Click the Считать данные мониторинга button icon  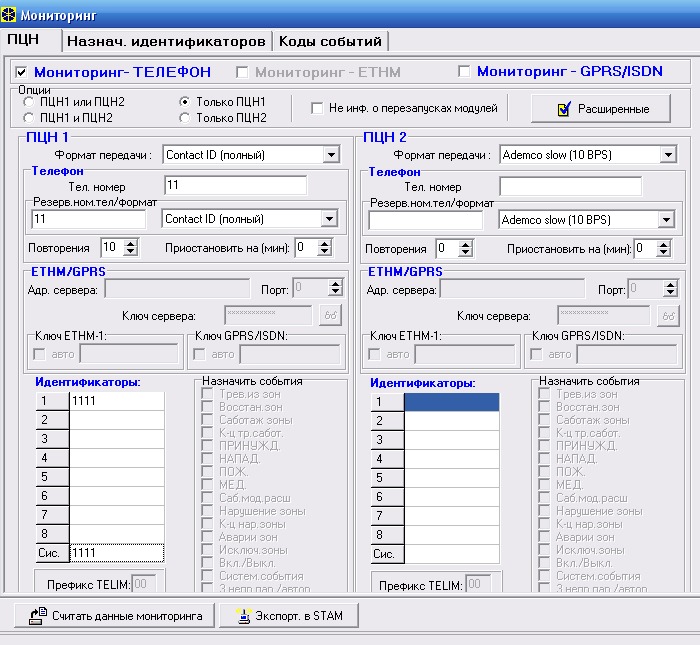pyautogui.click(x=37, y=616)
